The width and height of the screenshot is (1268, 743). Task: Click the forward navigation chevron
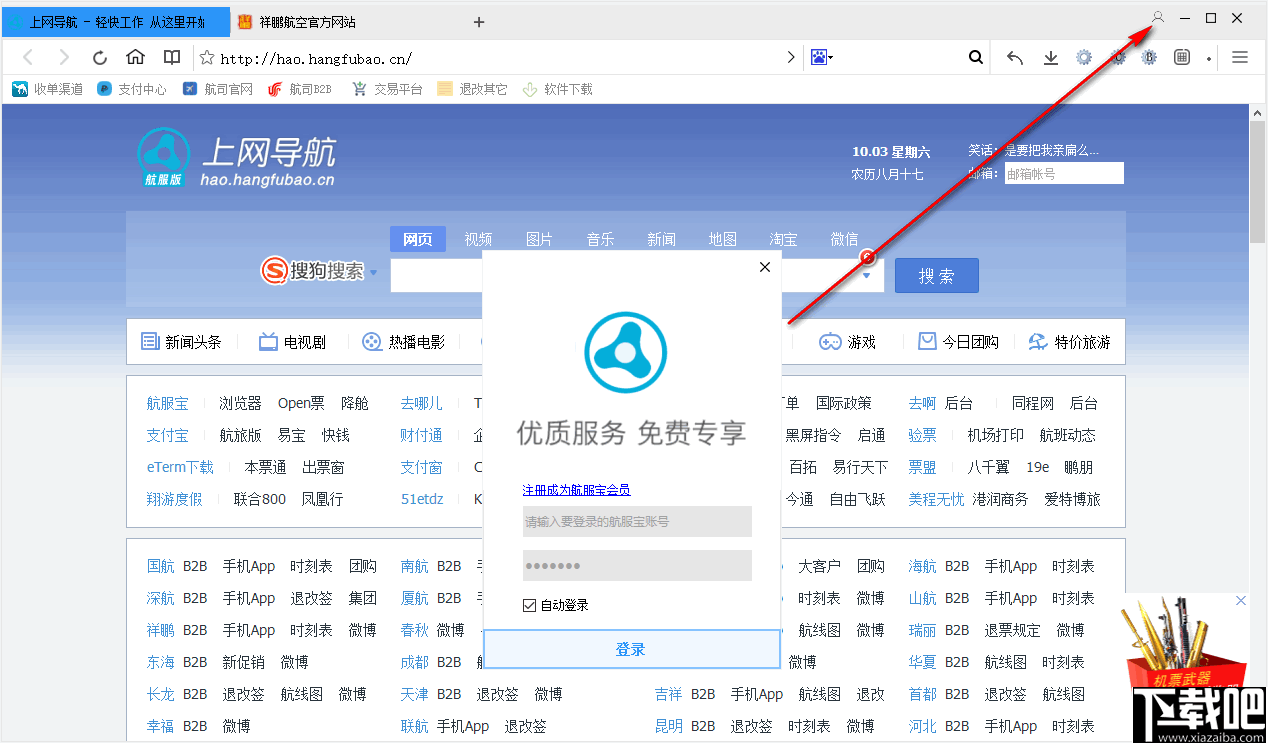[x=790, y=57]
